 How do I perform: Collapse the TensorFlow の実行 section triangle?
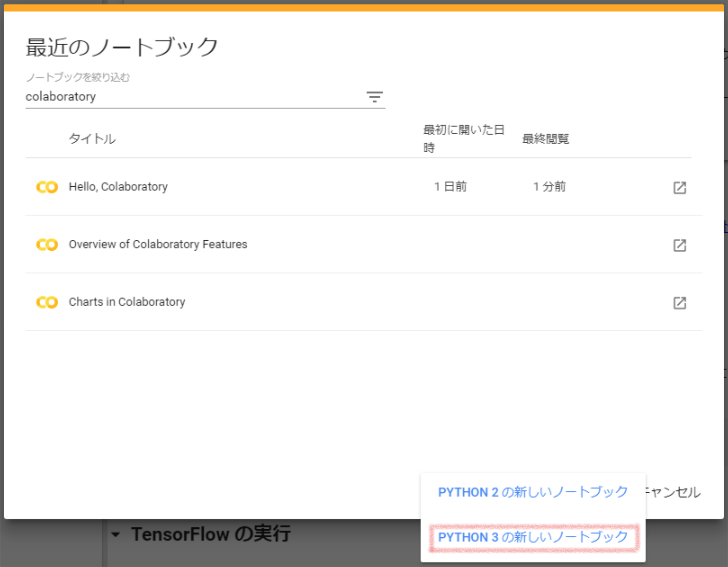[115, 535]
